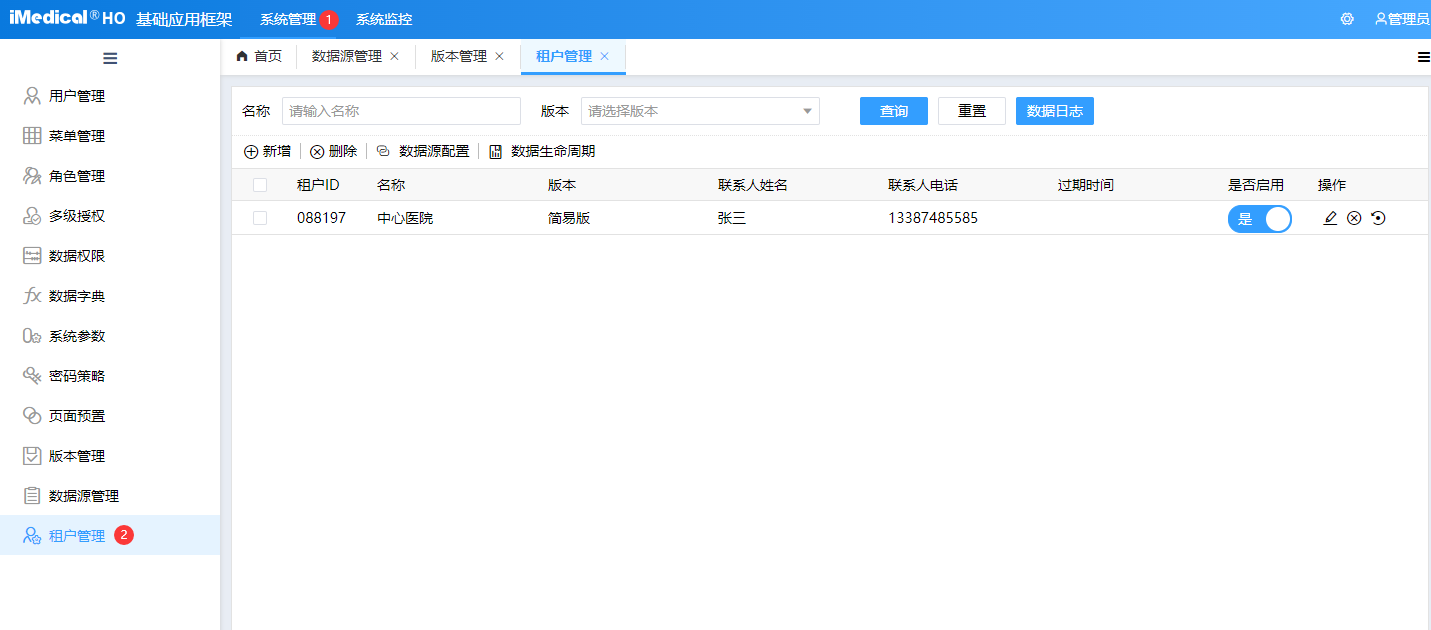Check the row checkbox for 中心医院
The image size is (1431, 630).
pos(259,218)
